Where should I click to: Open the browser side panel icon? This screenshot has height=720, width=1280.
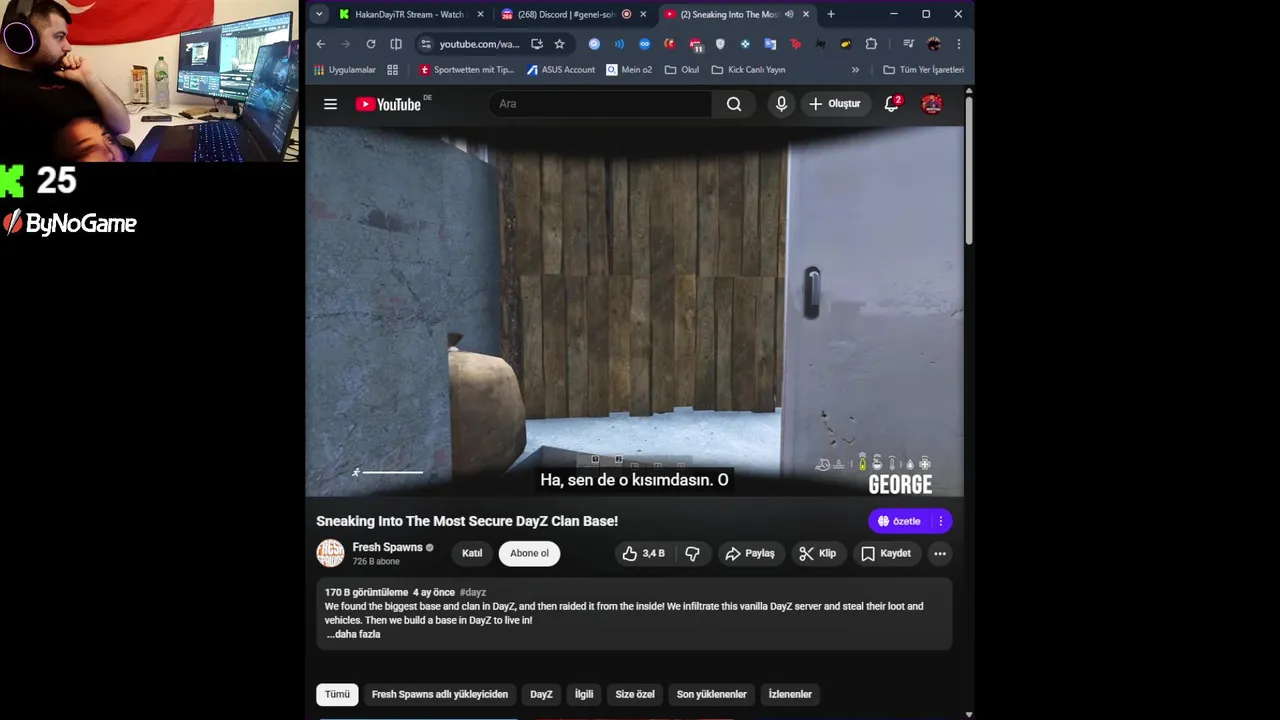[x=396, y=44]
